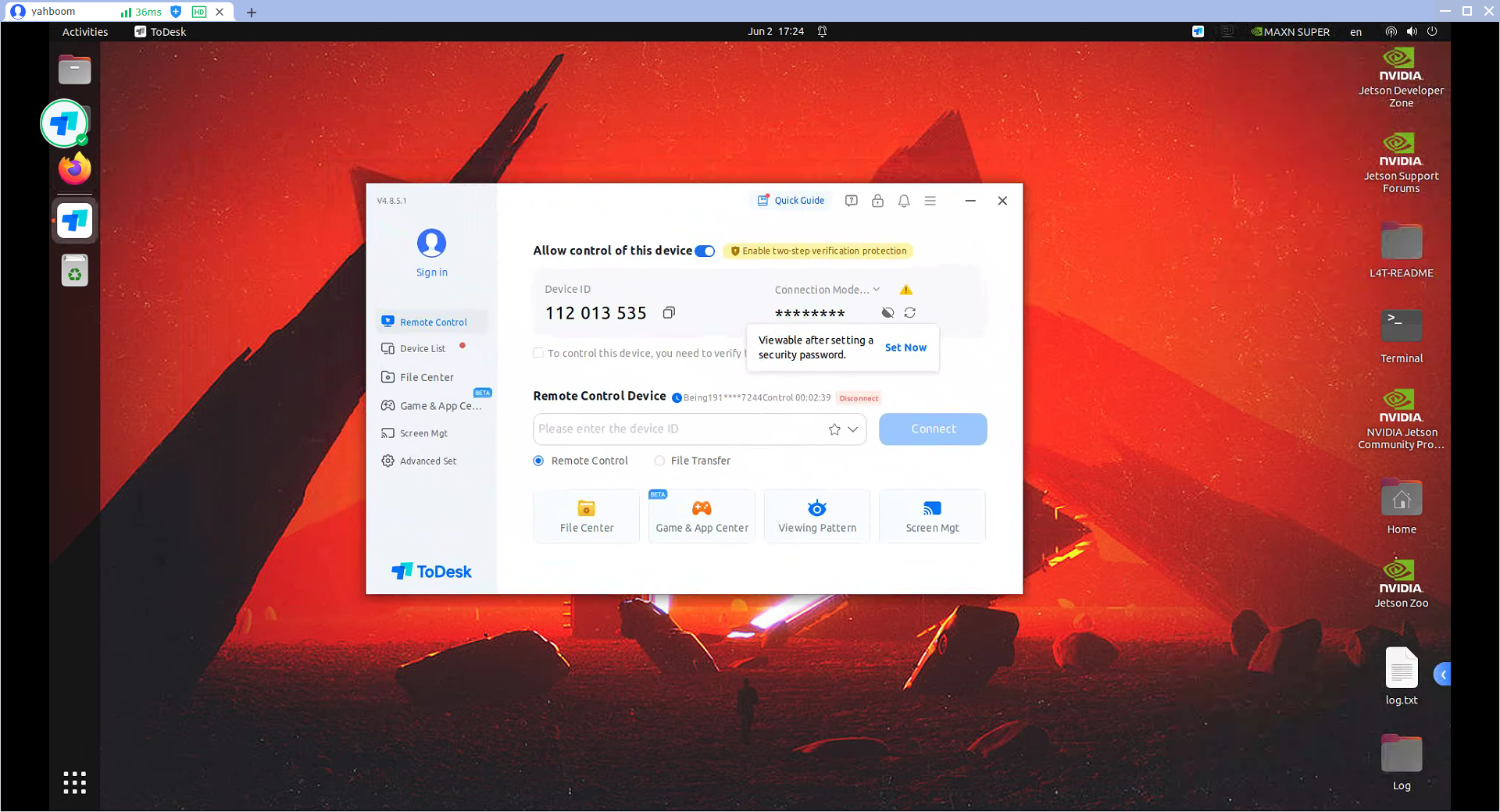This screenshot has width=1500, height=812.
Task: Click Sign in under the avatar
Action: pos(431,272)
